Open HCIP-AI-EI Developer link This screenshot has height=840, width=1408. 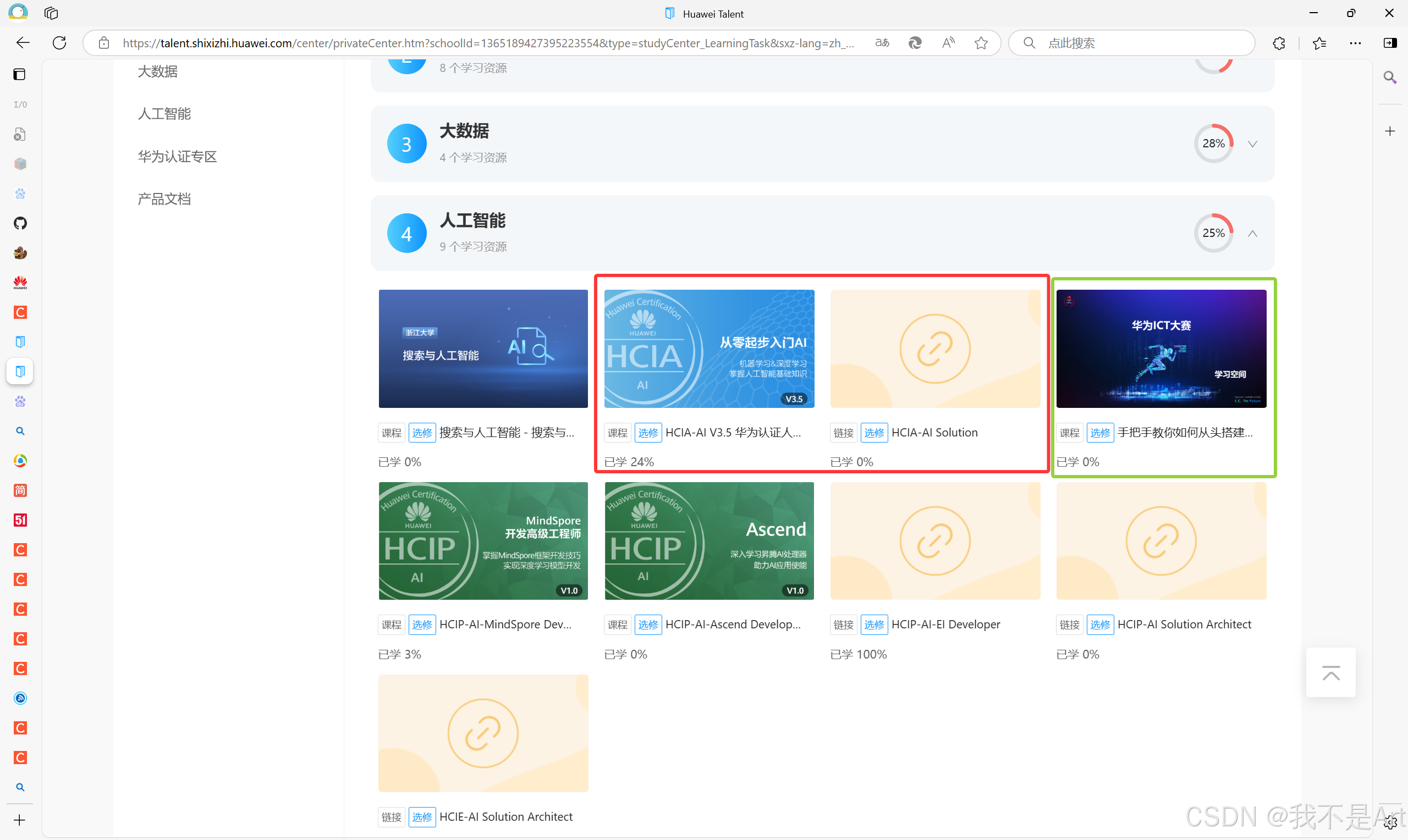click(945, 625)
